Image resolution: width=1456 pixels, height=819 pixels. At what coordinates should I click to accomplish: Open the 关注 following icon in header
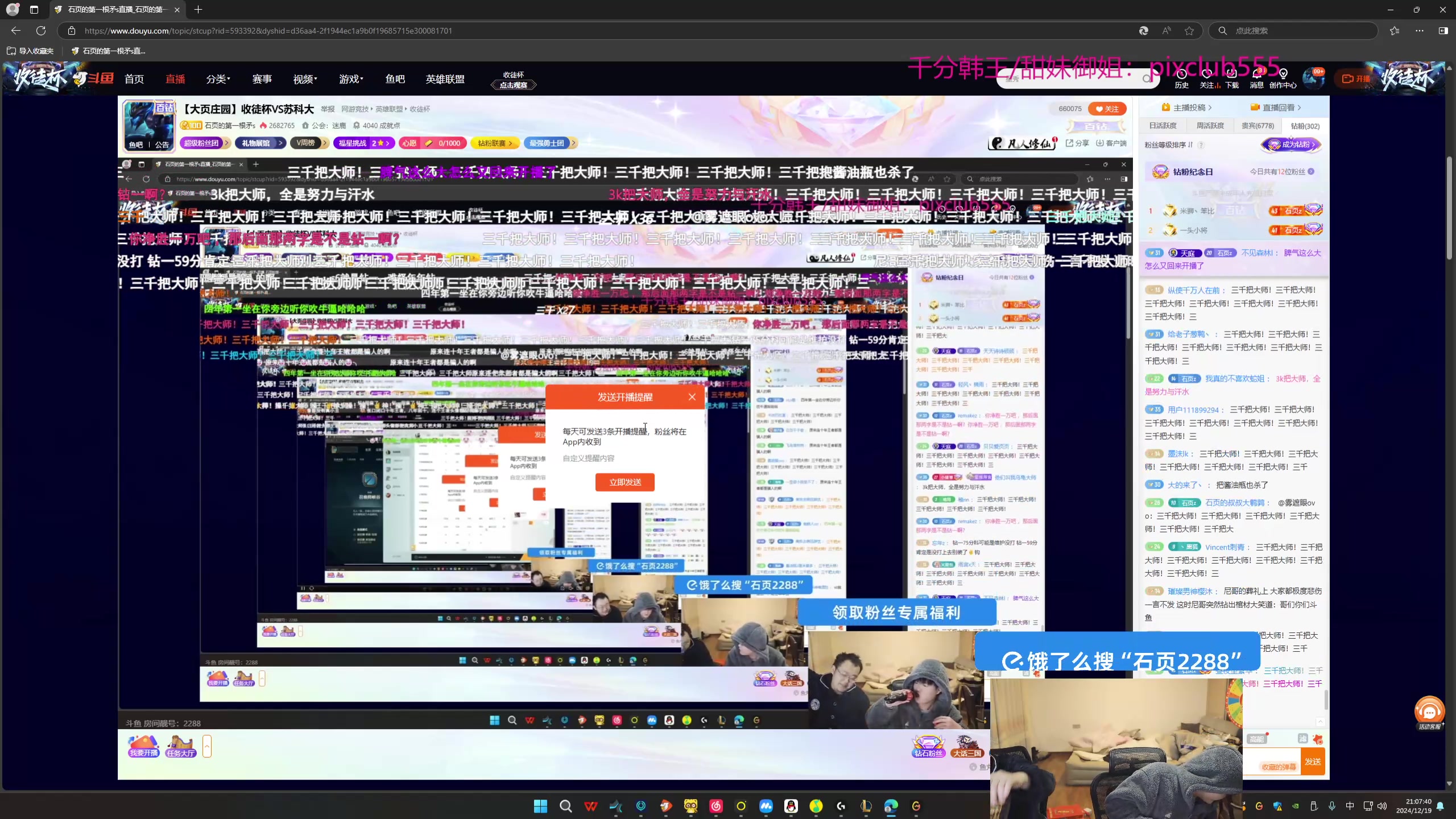(x=1207, y=78)
